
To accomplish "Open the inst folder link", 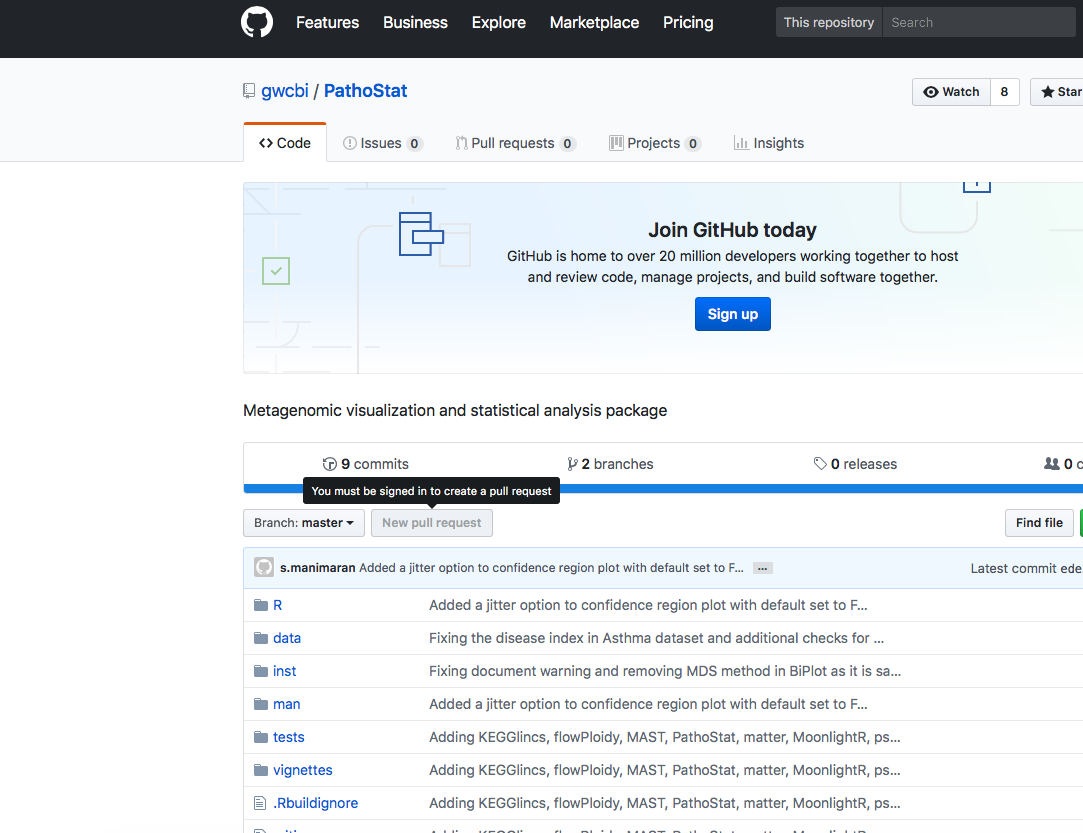I will pyautogui.click(x=285, y=671).
